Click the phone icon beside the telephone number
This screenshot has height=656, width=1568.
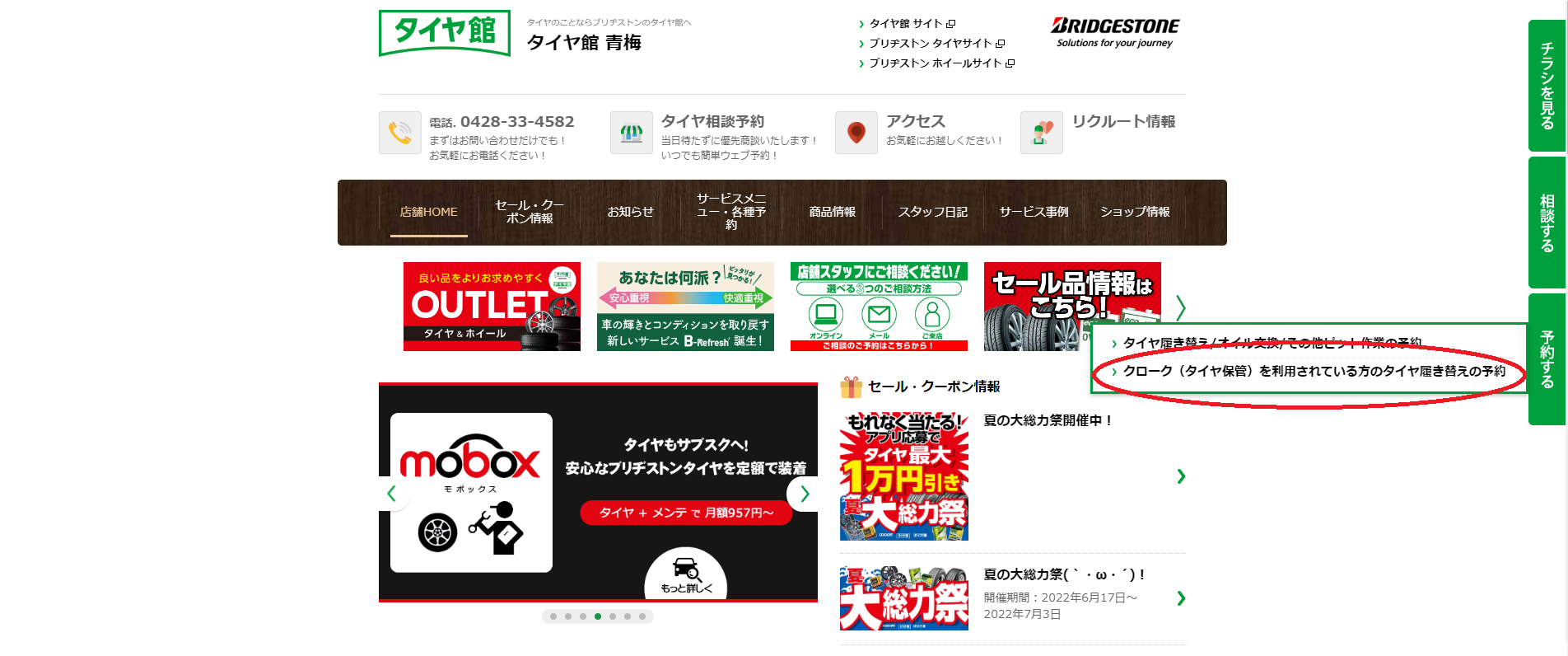click(x=400, y=133)
